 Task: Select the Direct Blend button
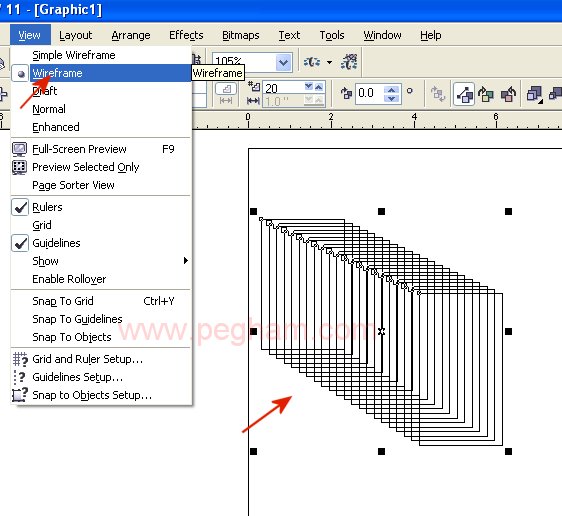pos(464,94)
